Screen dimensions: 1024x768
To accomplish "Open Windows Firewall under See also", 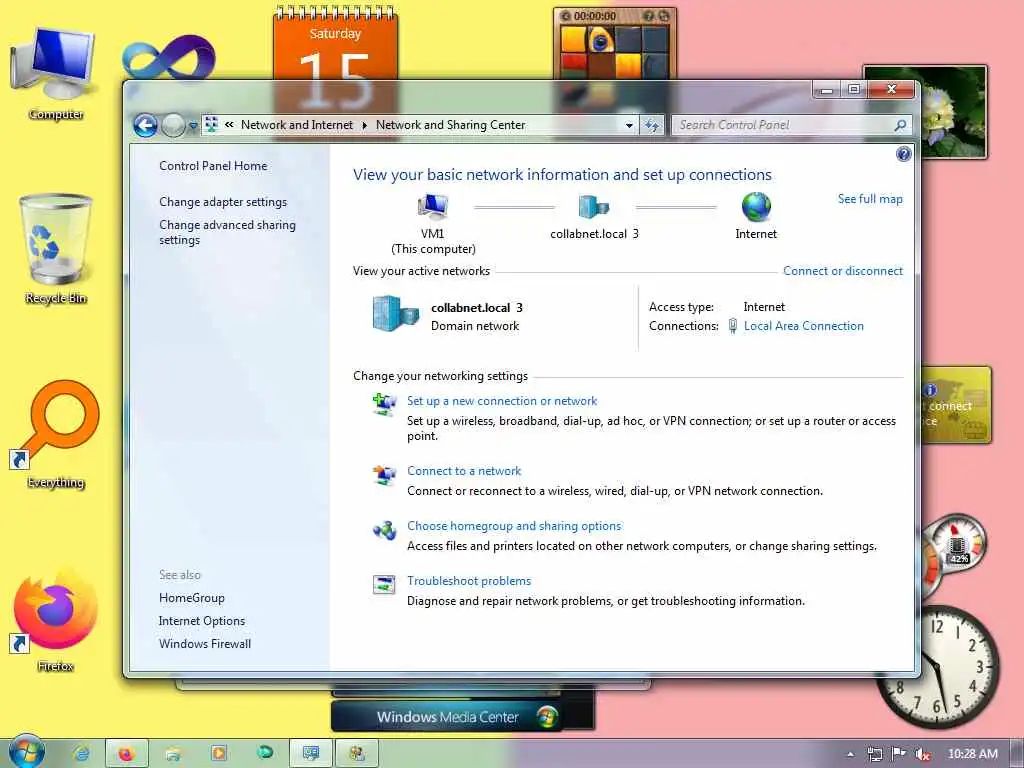I will click(x=204, y=643).
